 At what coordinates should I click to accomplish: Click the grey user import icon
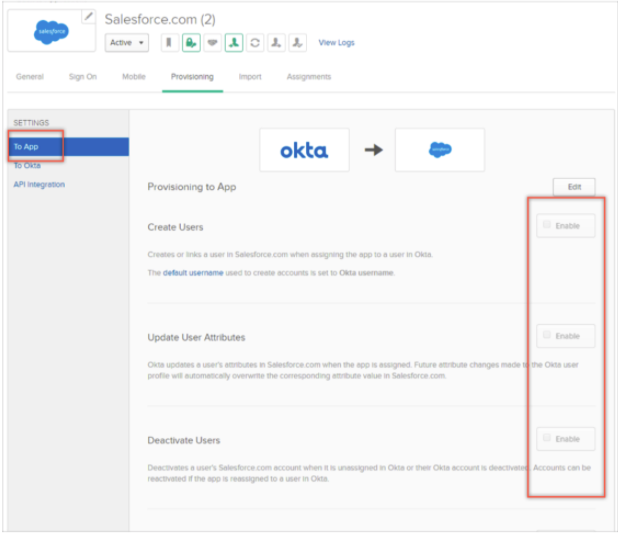(276, 43)
